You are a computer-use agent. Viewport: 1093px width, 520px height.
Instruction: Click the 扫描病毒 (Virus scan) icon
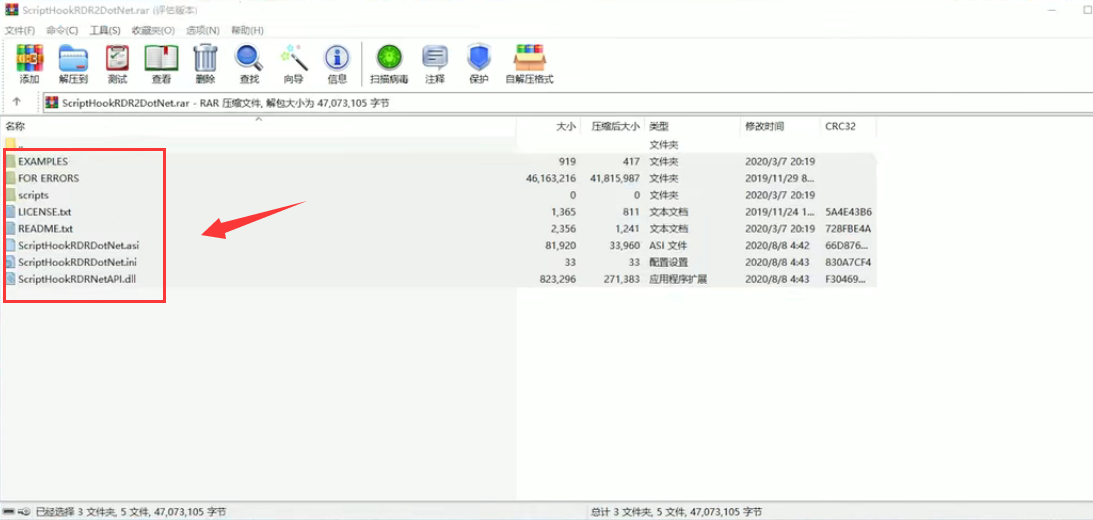click(x=389, y=58)
